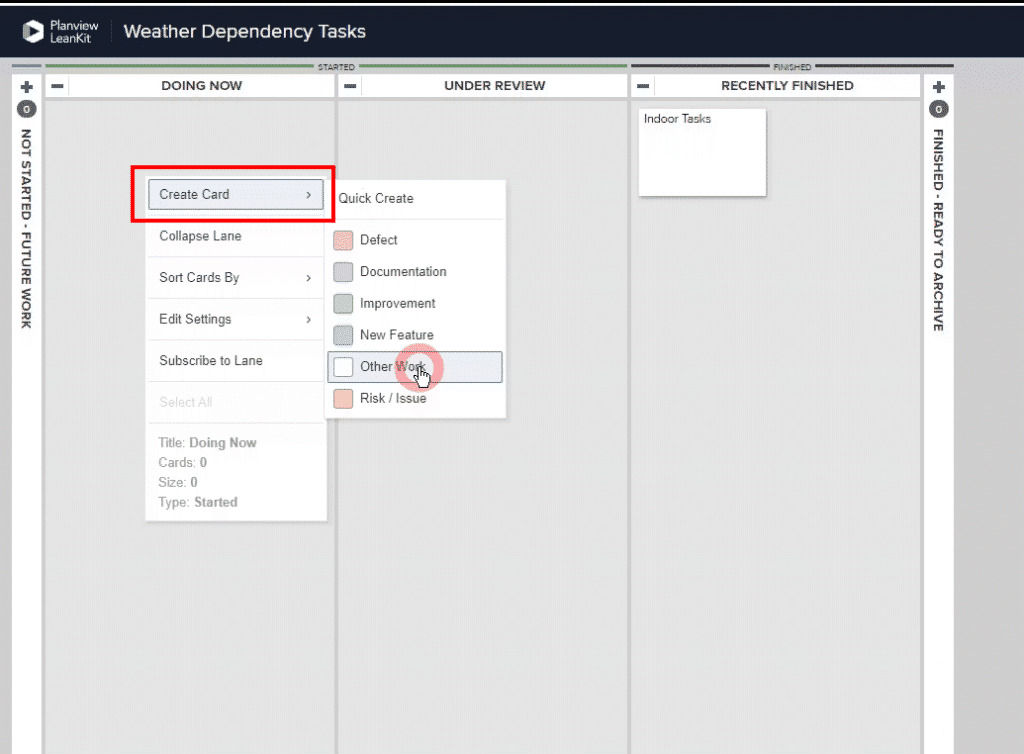Pick the Defect card type swatch
1024x754 pixels.
coord(343,240)
